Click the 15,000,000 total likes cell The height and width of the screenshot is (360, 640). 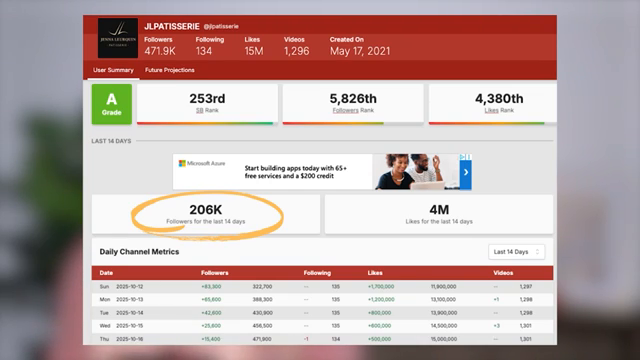click(444, 339)
